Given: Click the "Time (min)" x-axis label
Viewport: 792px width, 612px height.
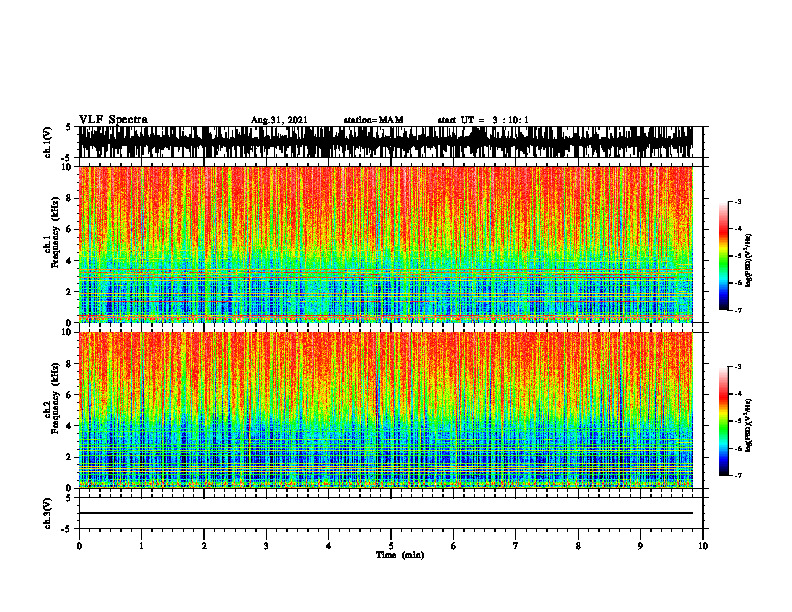Looking at the screenshot, I should (400, 555).
